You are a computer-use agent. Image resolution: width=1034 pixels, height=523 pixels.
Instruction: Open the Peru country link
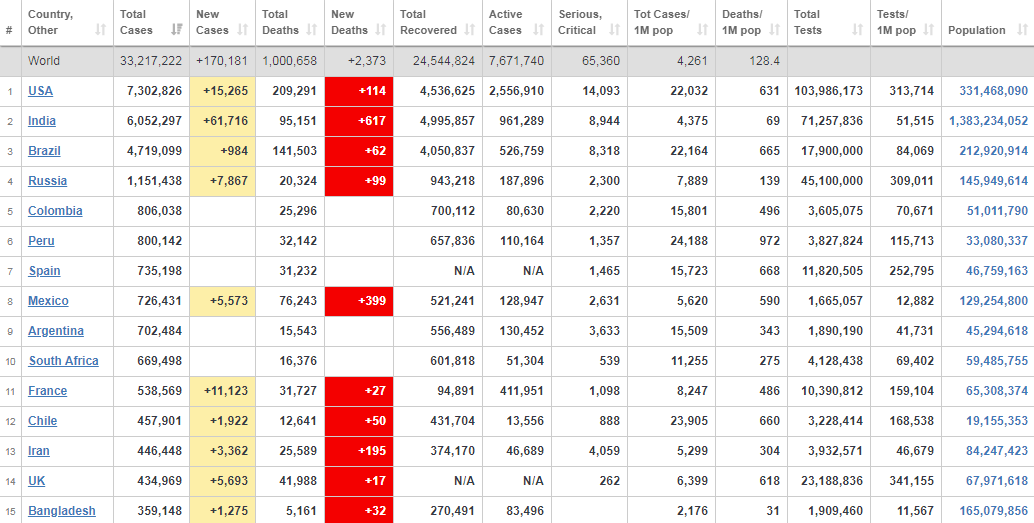click(41, 241)
